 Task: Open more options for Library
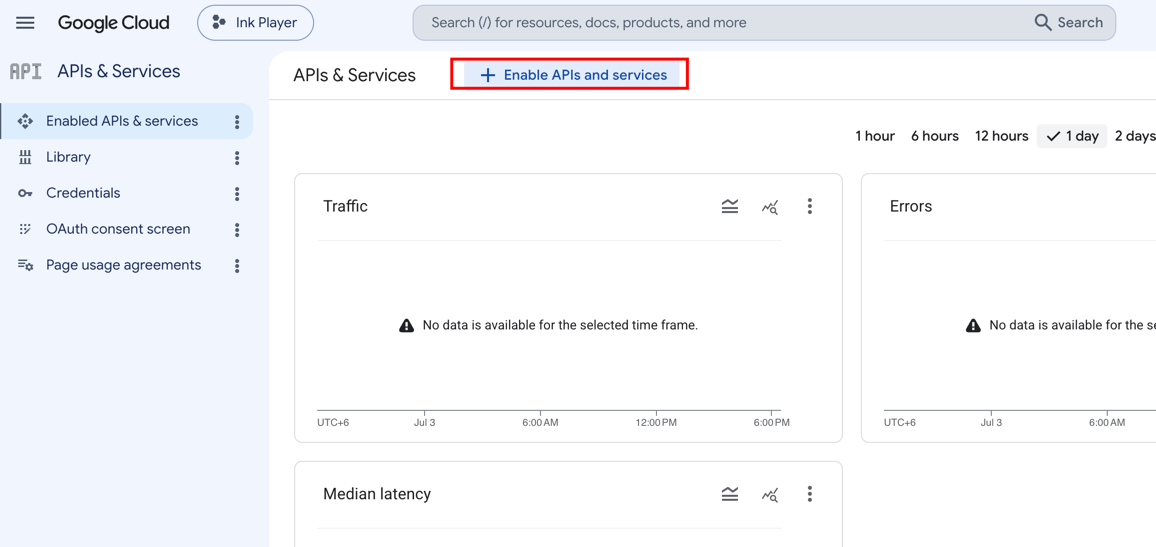click(x=237, y=158)
